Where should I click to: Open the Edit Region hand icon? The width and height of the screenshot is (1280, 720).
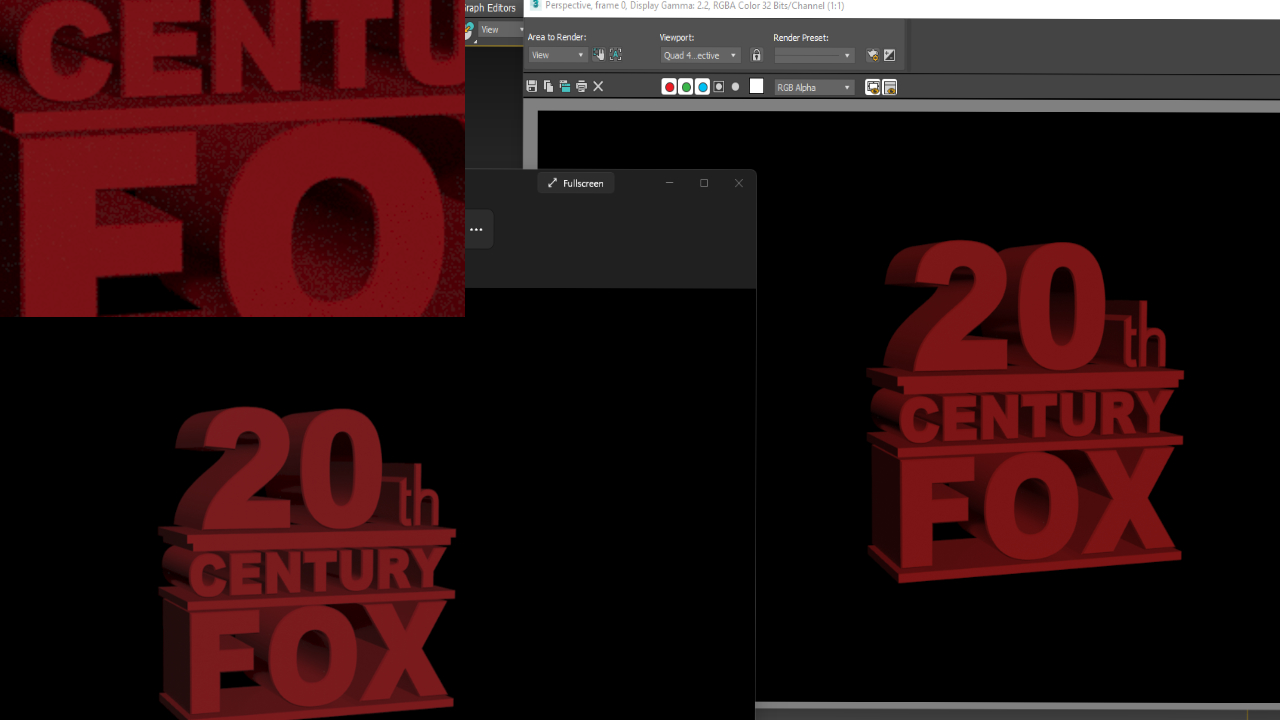pyautogui.click(x=599, y=55)
